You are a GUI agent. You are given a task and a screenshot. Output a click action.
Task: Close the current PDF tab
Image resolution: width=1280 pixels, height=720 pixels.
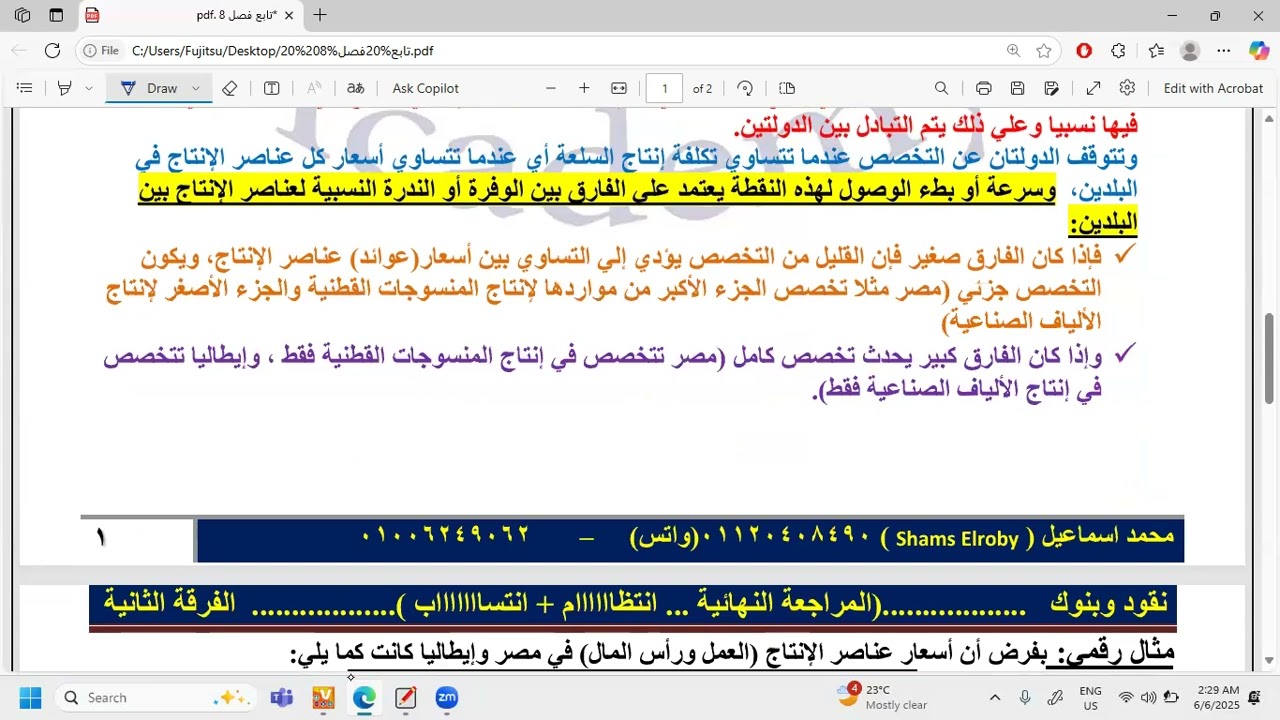coord(288,15)
